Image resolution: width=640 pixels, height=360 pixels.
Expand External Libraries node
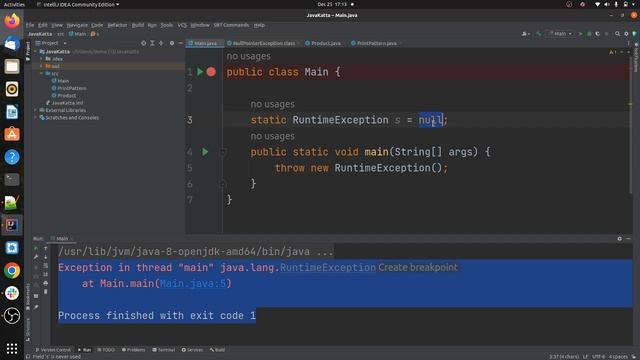pyautogui.click(x=36, y=110)
